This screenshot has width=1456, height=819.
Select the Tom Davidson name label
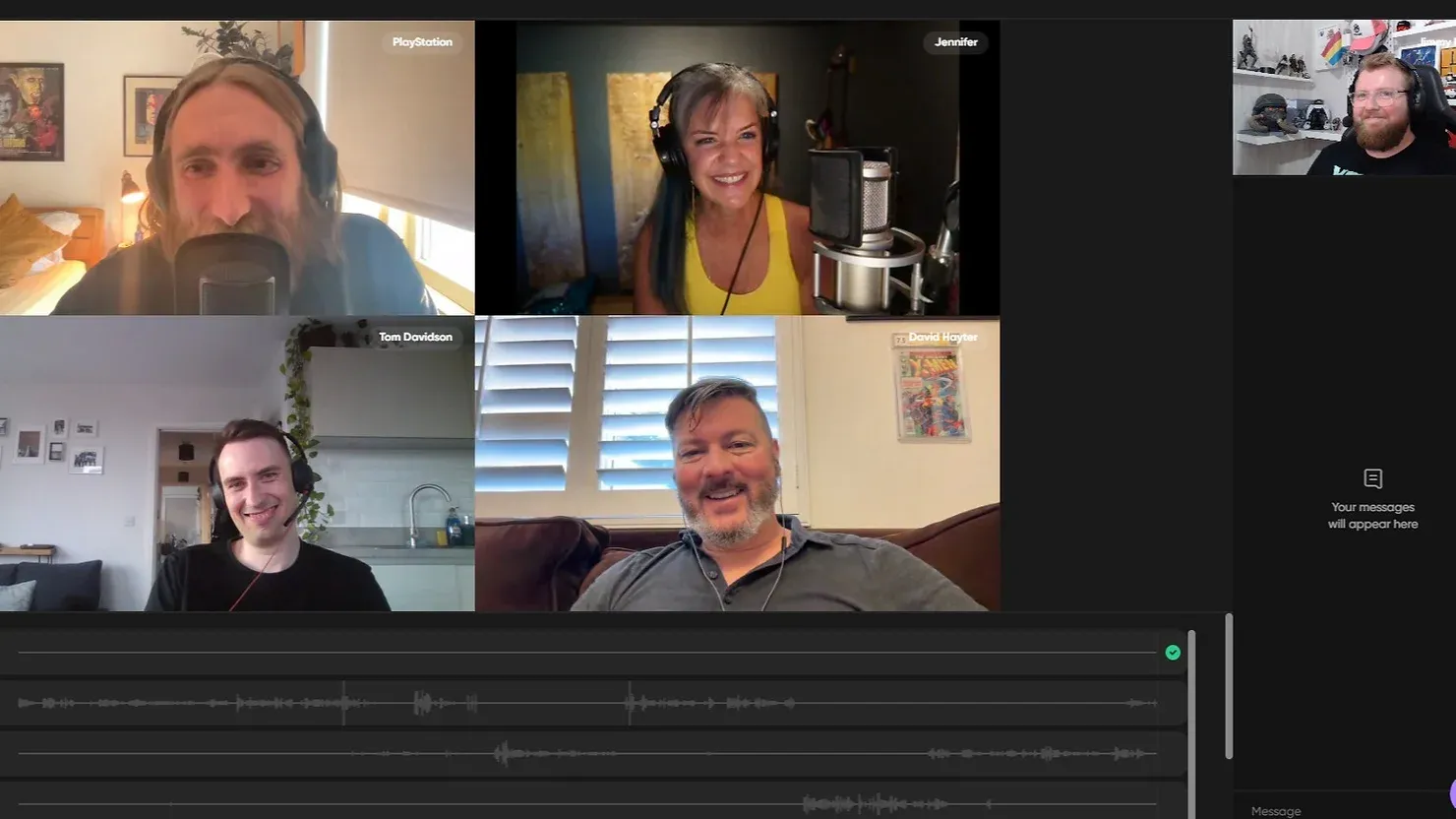point(415,337)
